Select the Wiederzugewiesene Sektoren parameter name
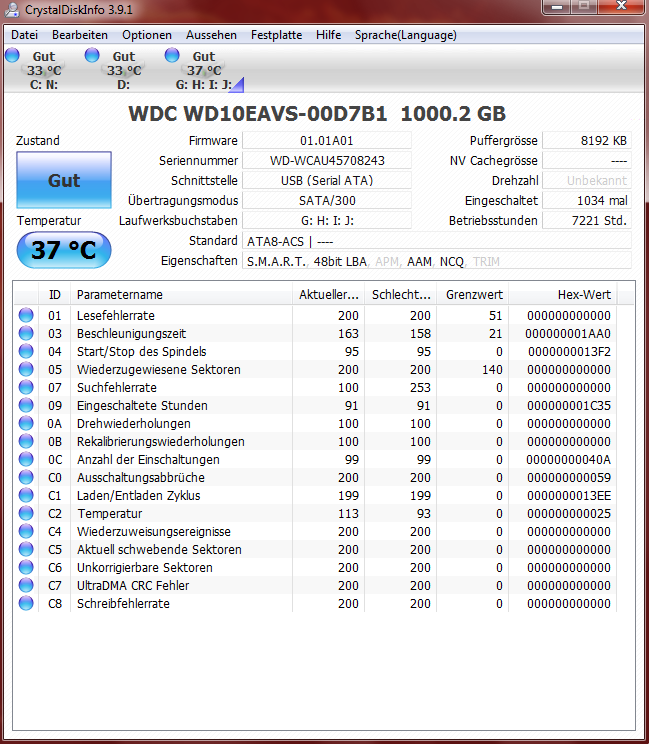Screen dimensions: 649x744 click(159, 370)
